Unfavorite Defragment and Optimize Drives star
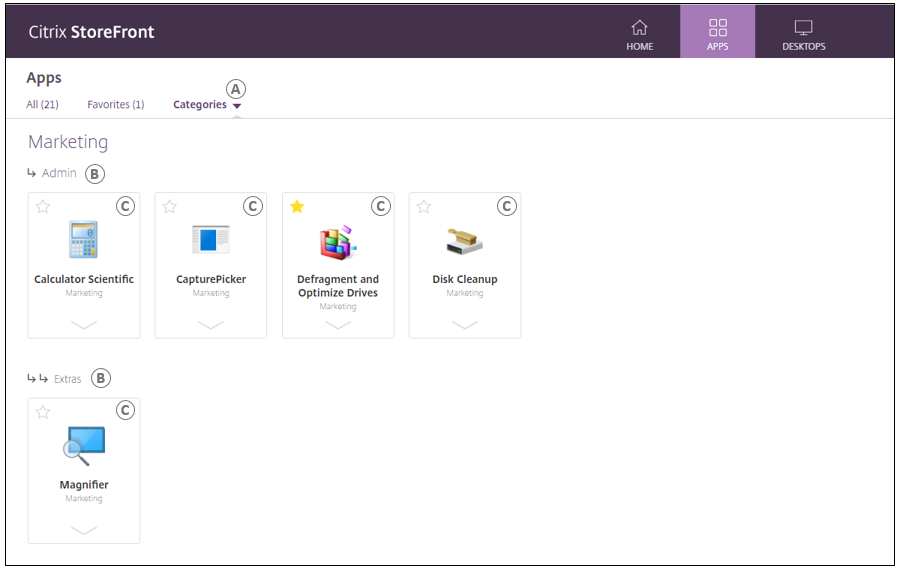 click(297, 207)
